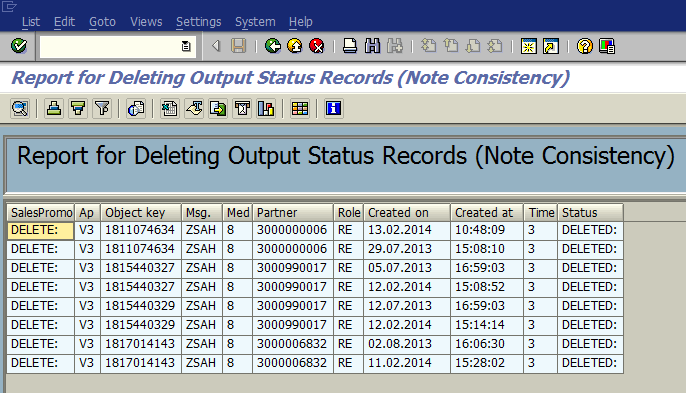The width and height of the screenshot is (686, 393).
Task: Open Help with the question mark icon
Action: click(x=584, y=46)
